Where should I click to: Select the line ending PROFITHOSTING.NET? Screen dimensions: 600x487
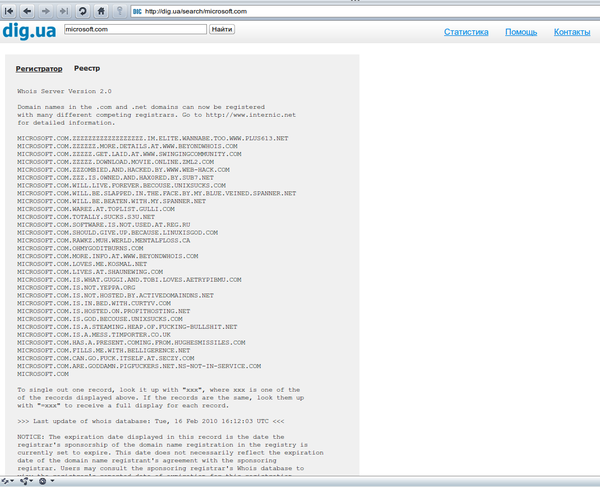104,311
